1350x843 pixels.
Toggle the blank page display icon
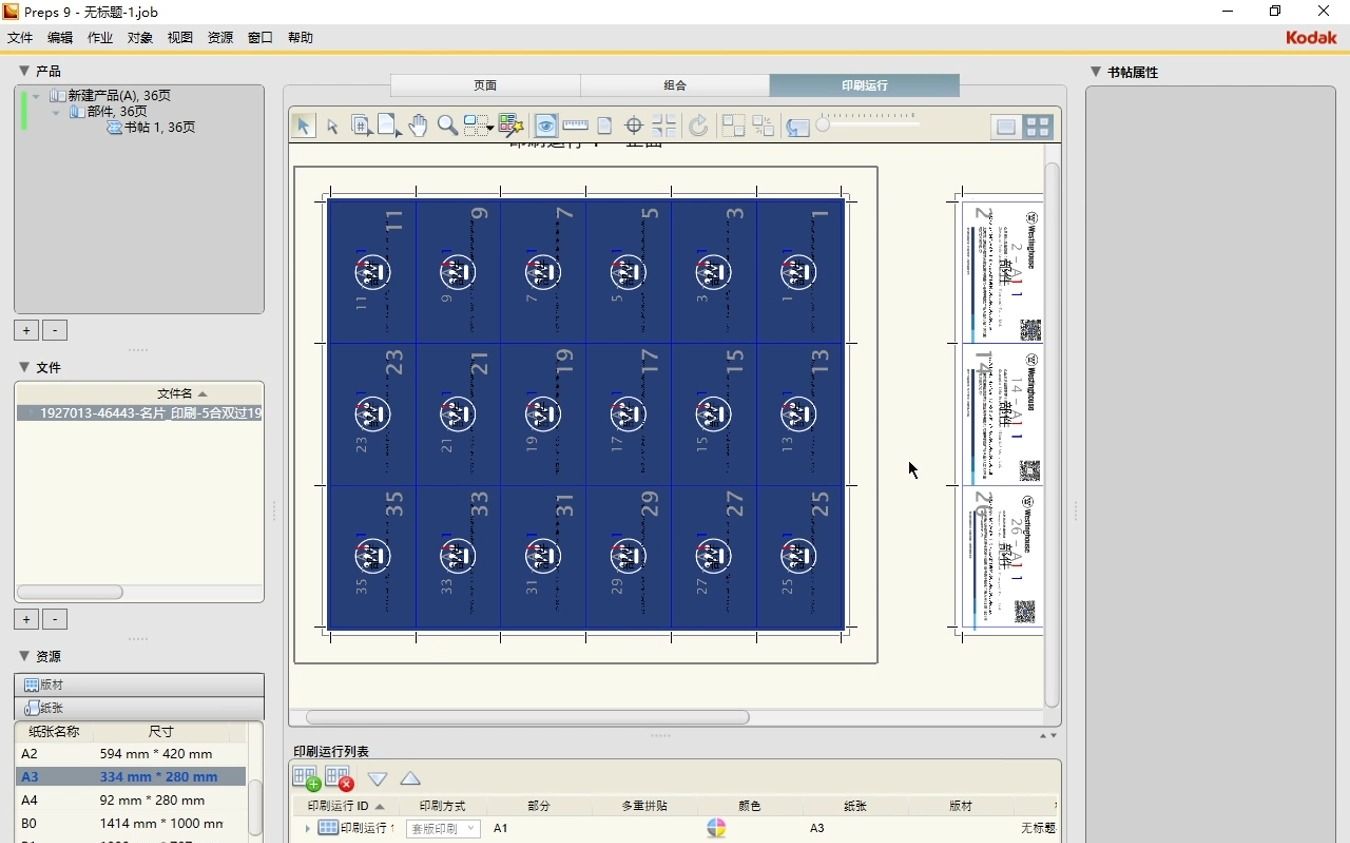604,125
